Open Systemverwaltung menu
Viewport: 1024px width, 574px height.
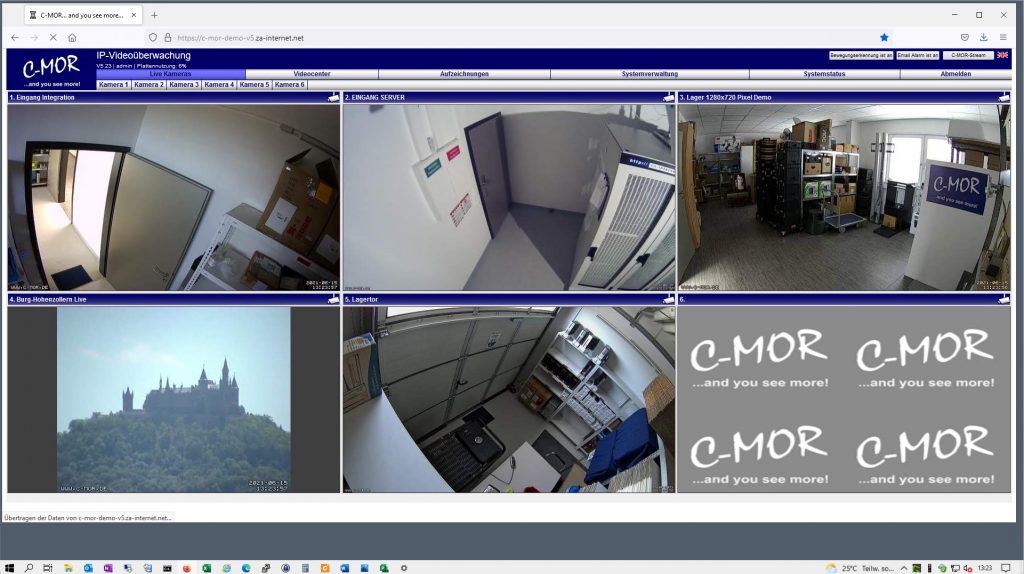(x=650, y=74)
